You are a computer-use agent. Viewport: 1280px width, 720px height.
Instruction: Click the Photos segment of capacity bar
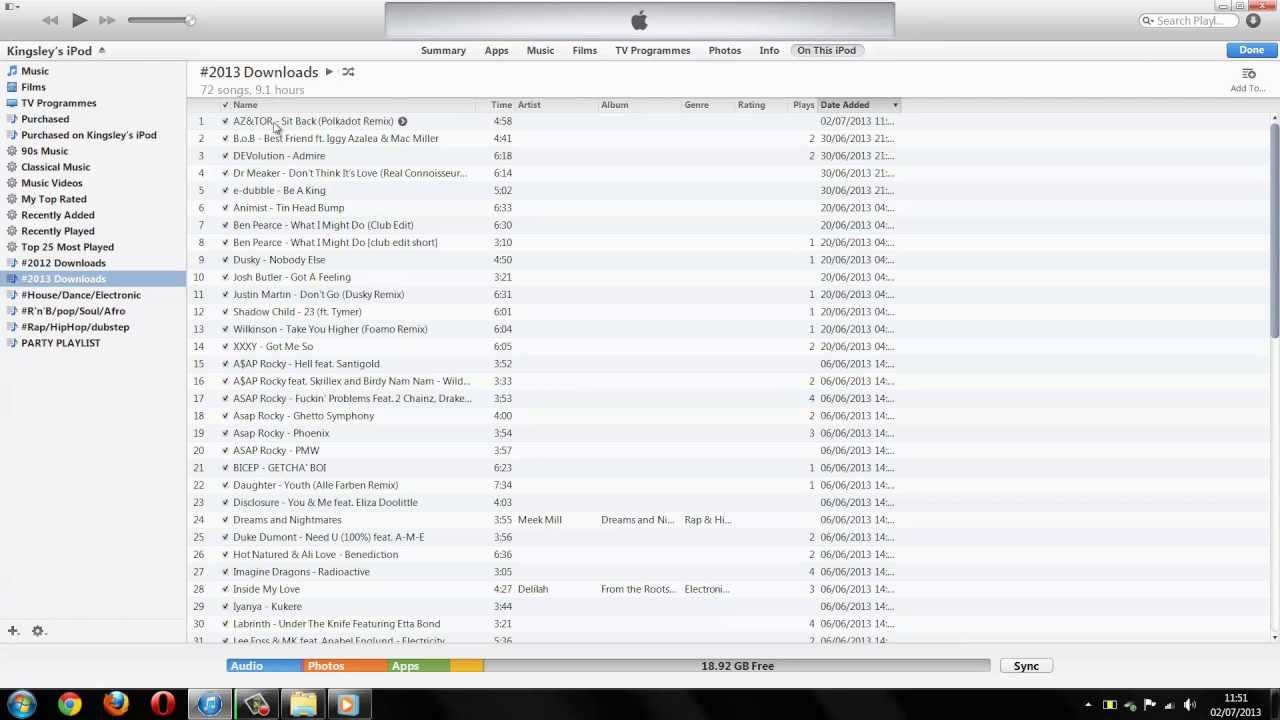tap(344, 666)
